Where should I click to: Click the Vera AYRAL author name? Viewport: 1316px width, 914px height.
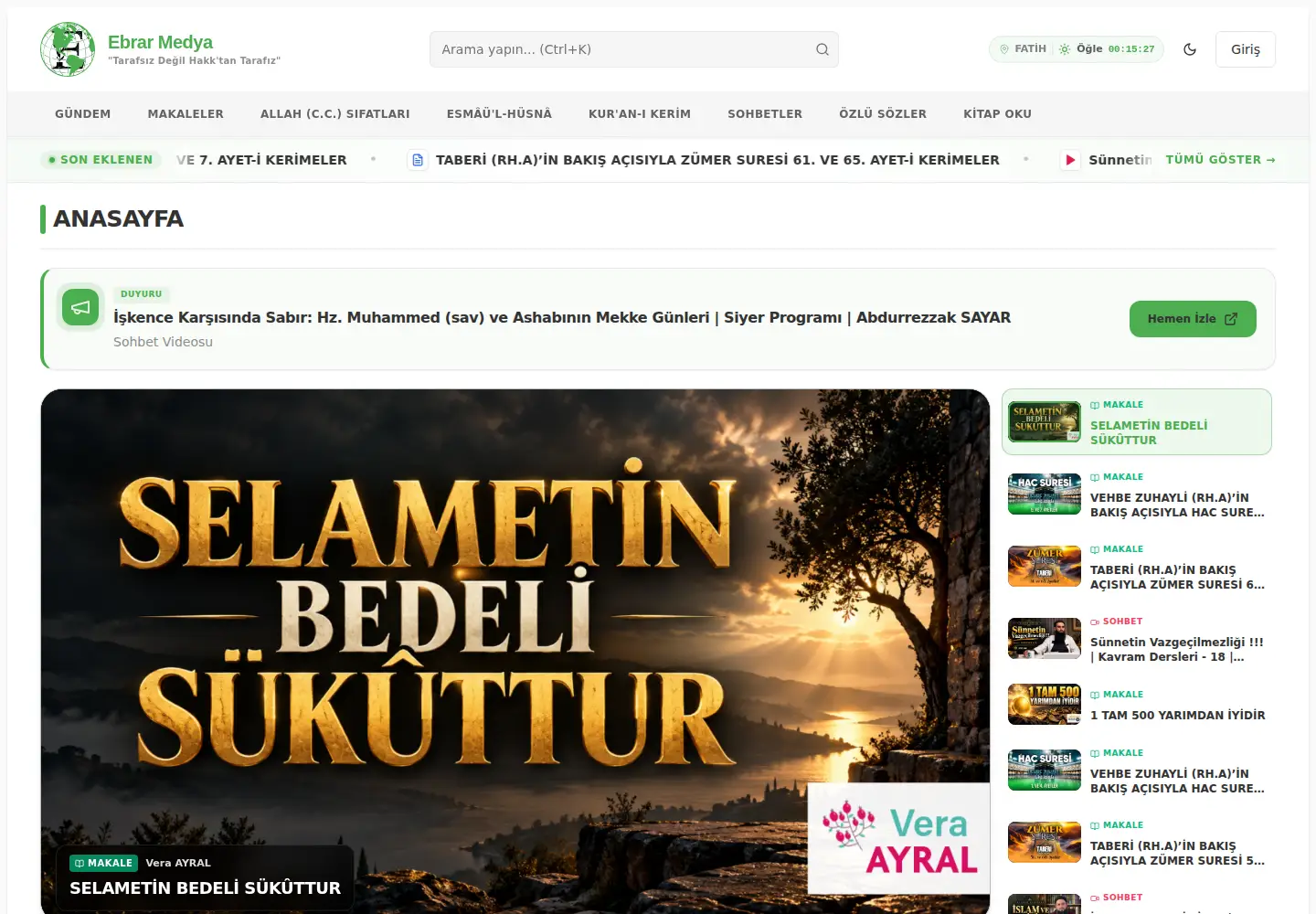point(178,863)
